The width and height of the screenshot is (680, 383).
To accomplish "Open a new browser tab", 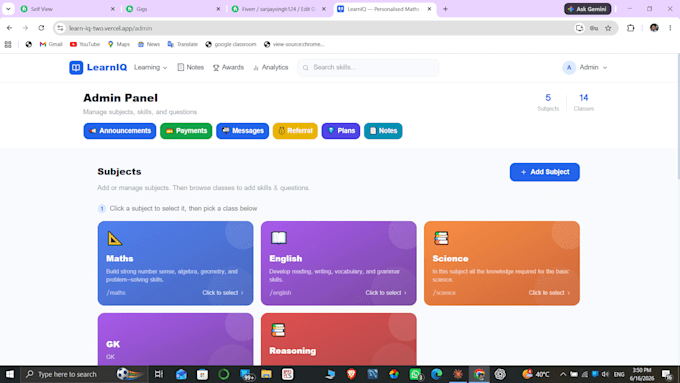I will [x=445, y=9].
